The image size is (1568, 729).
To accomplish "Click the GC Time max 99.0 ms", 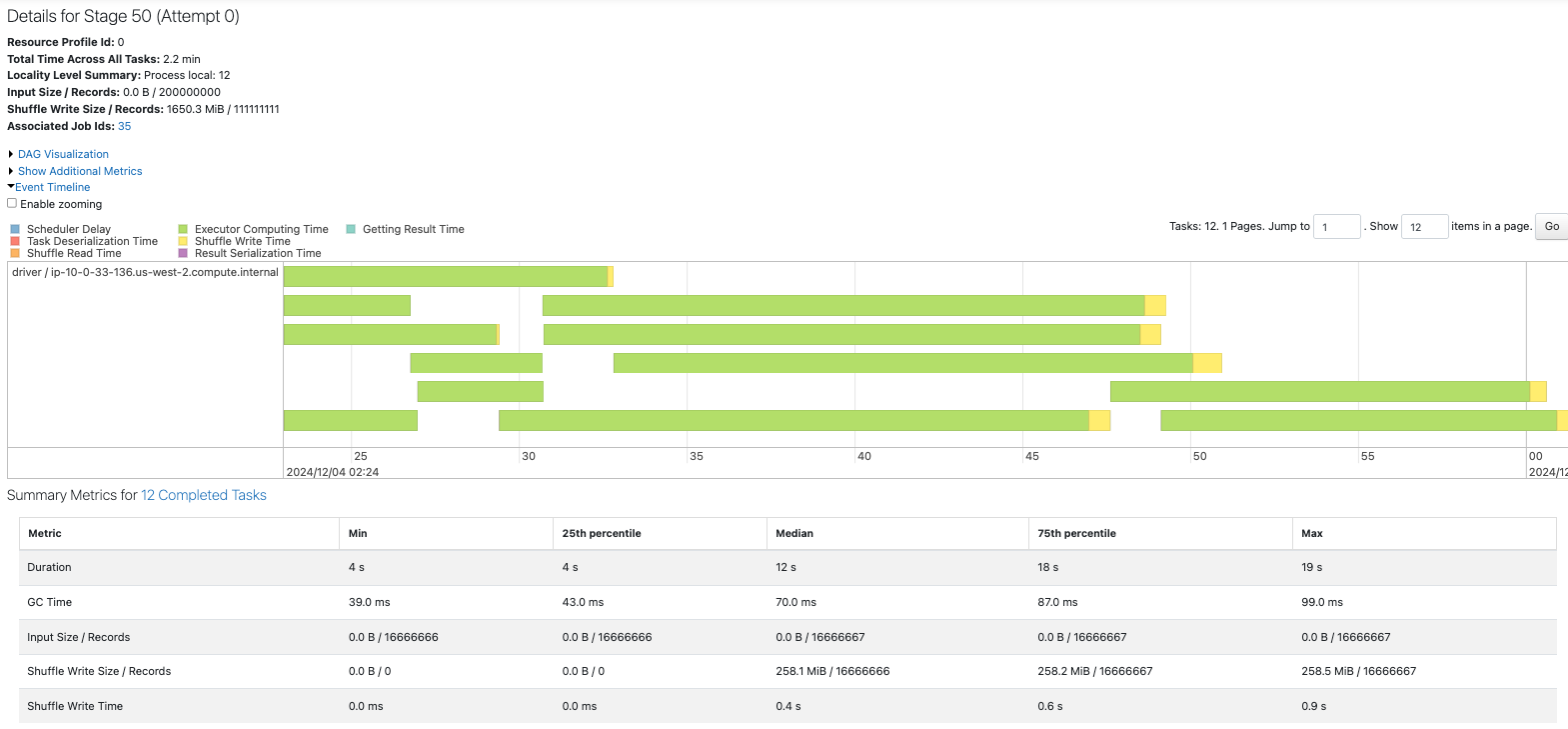I will tap(1322, 602).
